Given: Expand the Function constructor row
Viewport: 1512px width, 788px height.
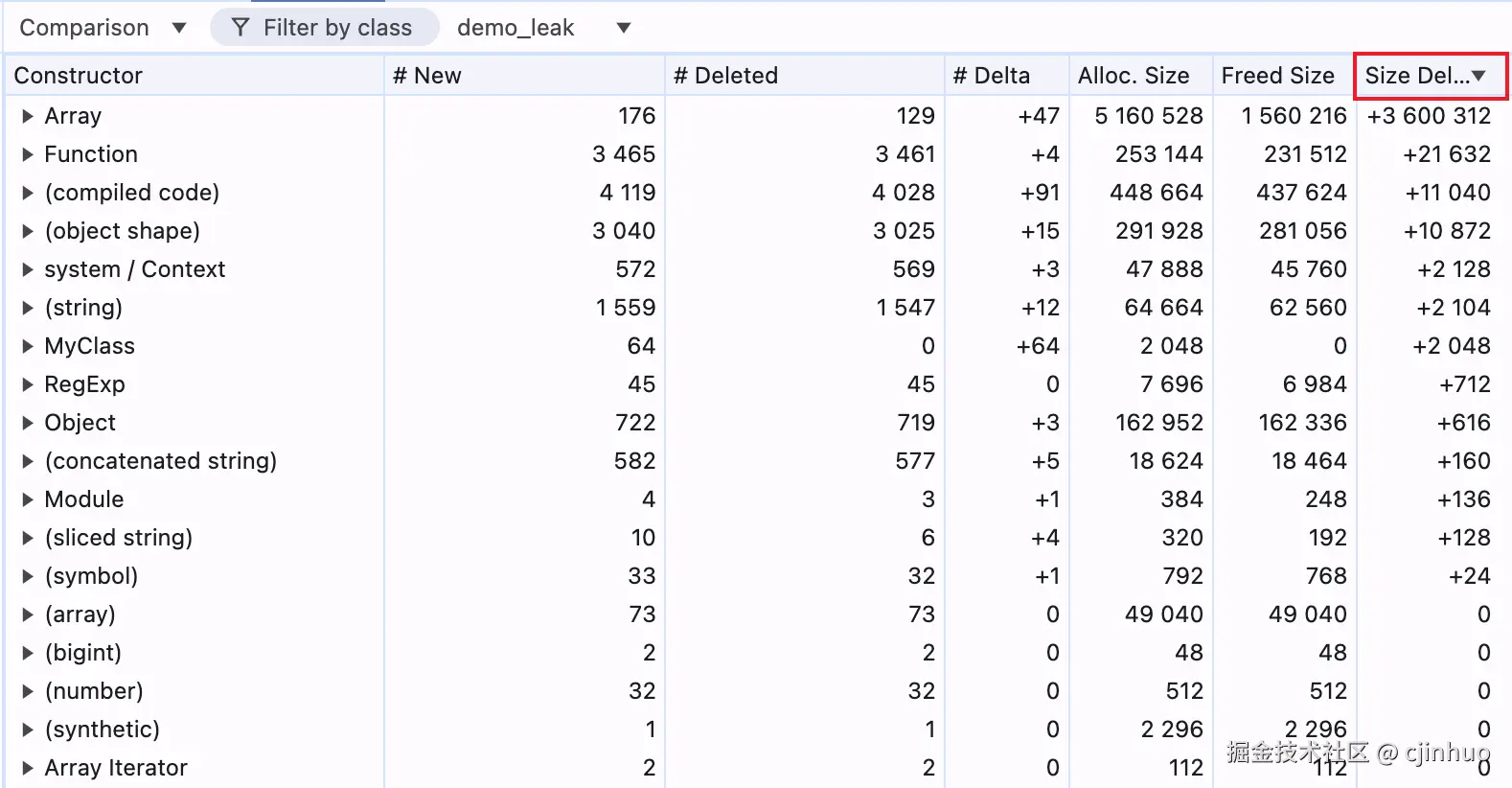Looking at the screenshot, I should tap(27, 154).
